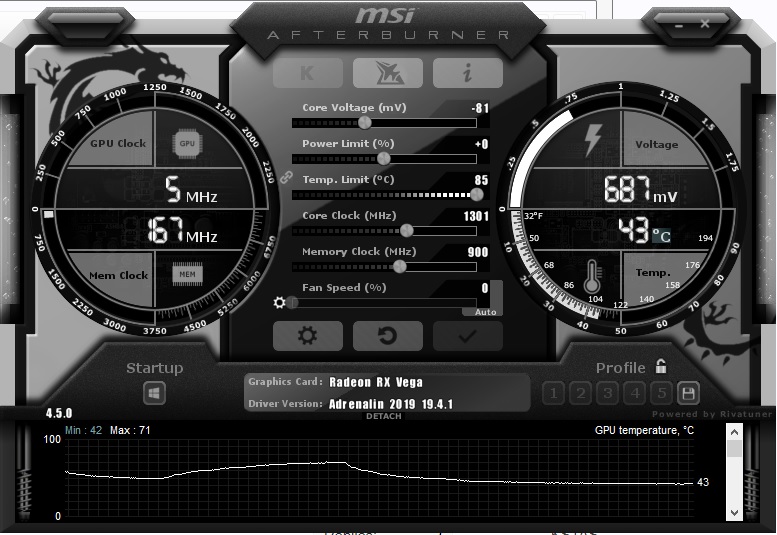Screen dimensions: 777x535
Task: Click the Core Voltage value -81
Action: (x=480, y=108)
